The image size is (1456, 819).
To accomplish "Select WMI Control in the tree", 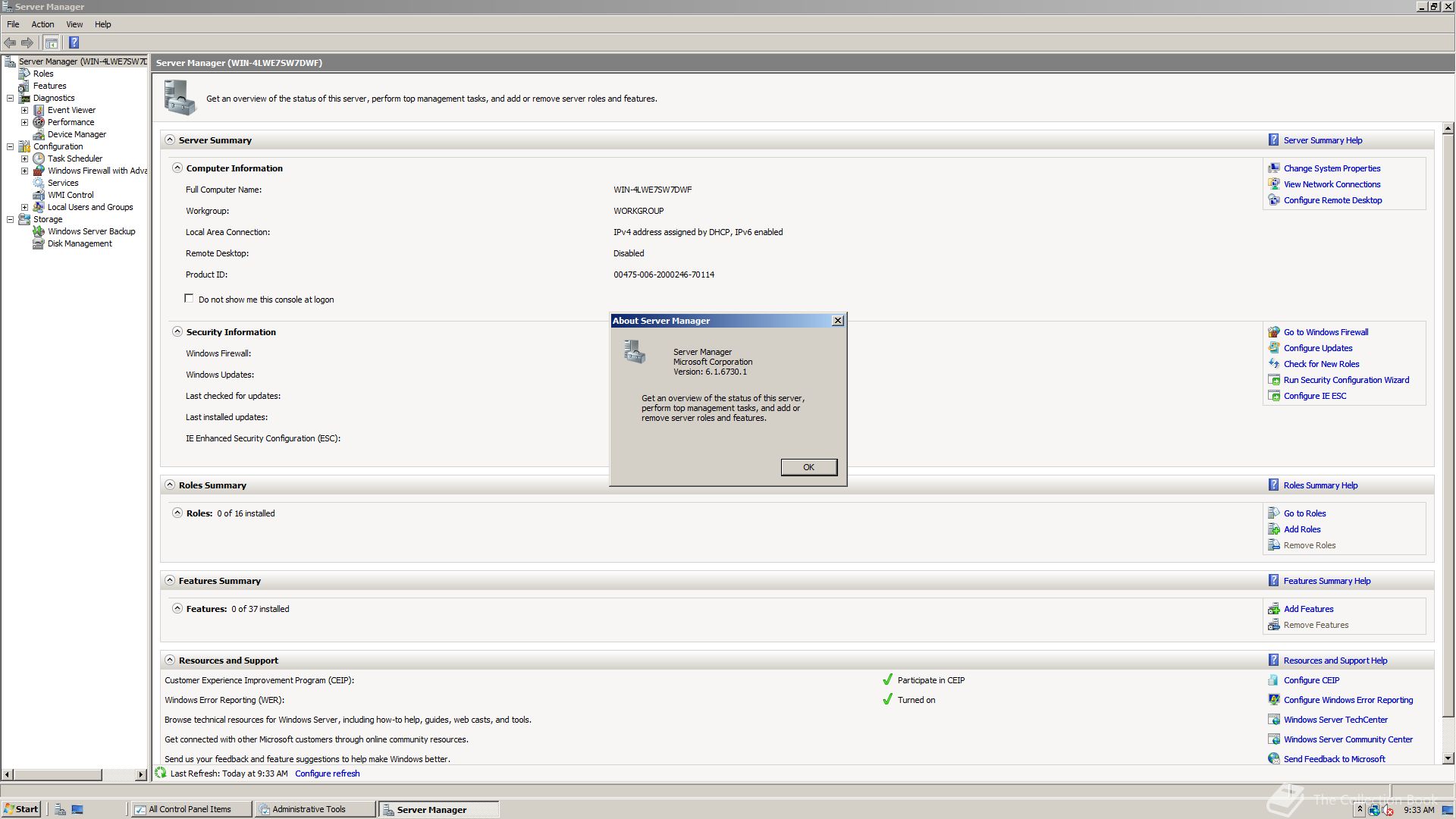I will point(71,195).
